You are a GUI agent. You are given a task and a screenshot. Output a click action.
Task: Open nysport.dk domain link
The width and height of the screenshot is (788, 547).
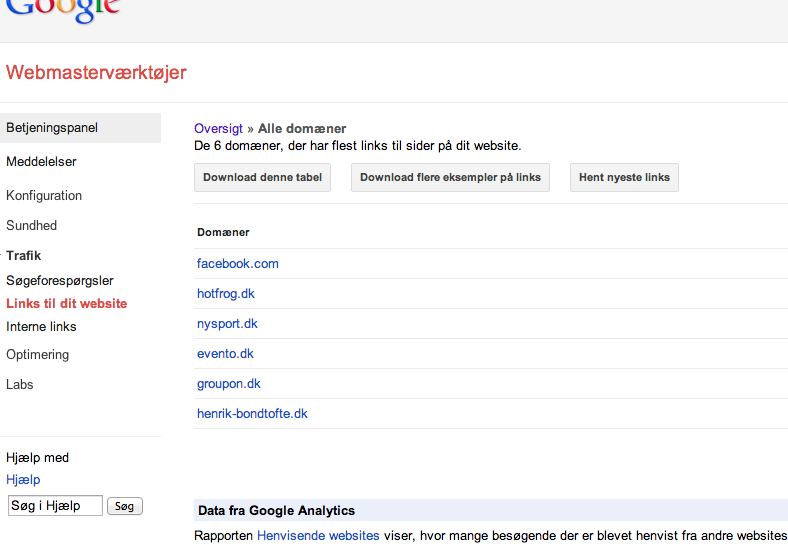(227, 324)
